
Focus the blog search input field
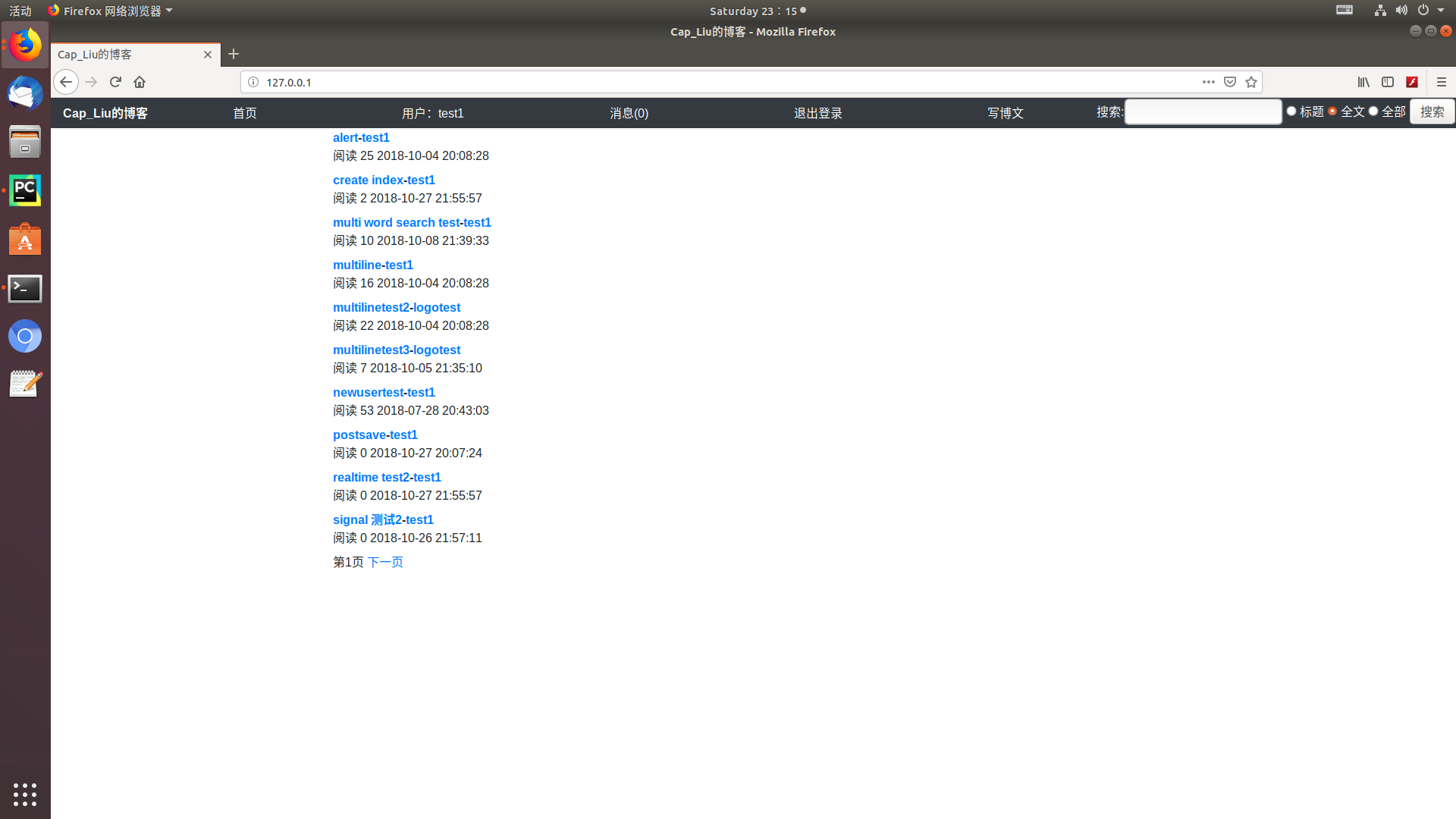1203,112
